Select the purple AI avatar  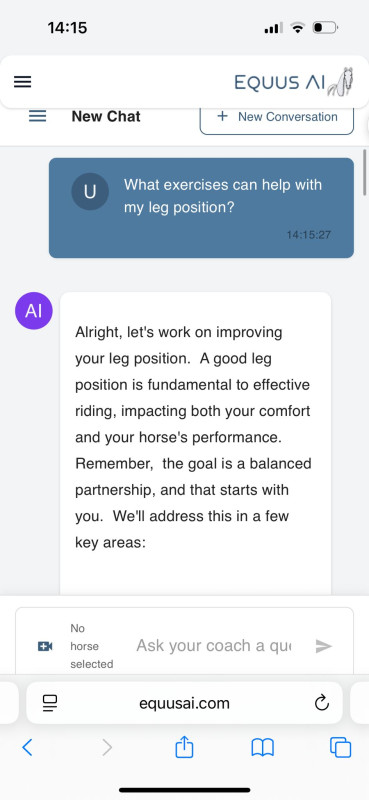click(34, 311)
